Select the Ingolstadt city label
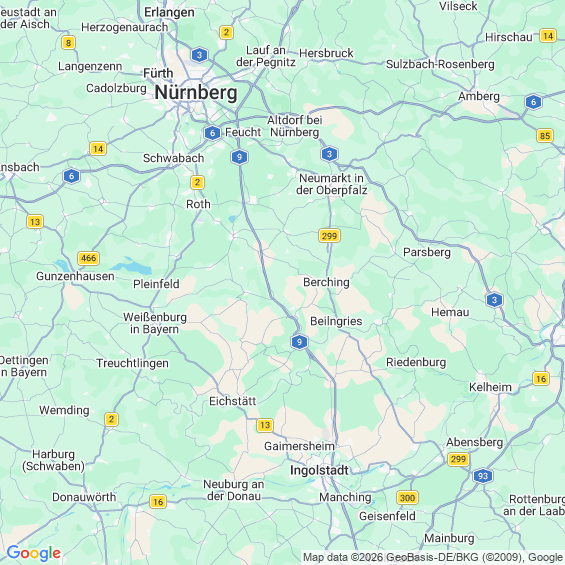Image resolution: width=565 pixels, height=565 pixels. coord(319,470)
